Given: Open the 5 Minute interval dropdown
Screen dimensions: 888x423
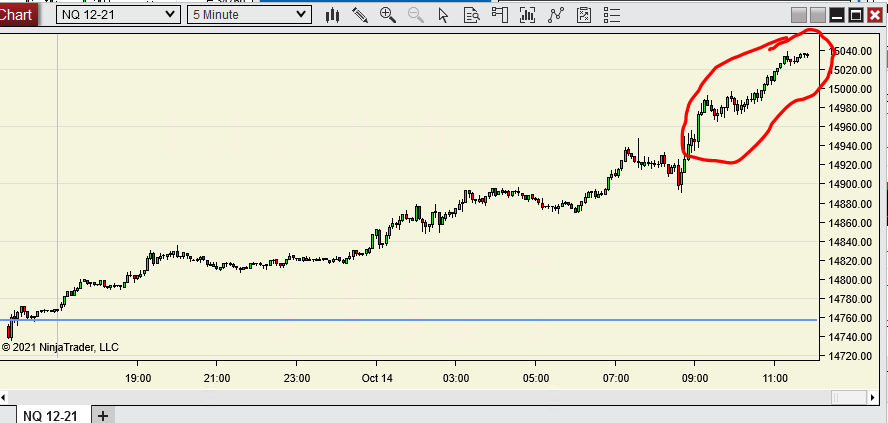Looking at the screenshot, I should click(x=249, y=15).
